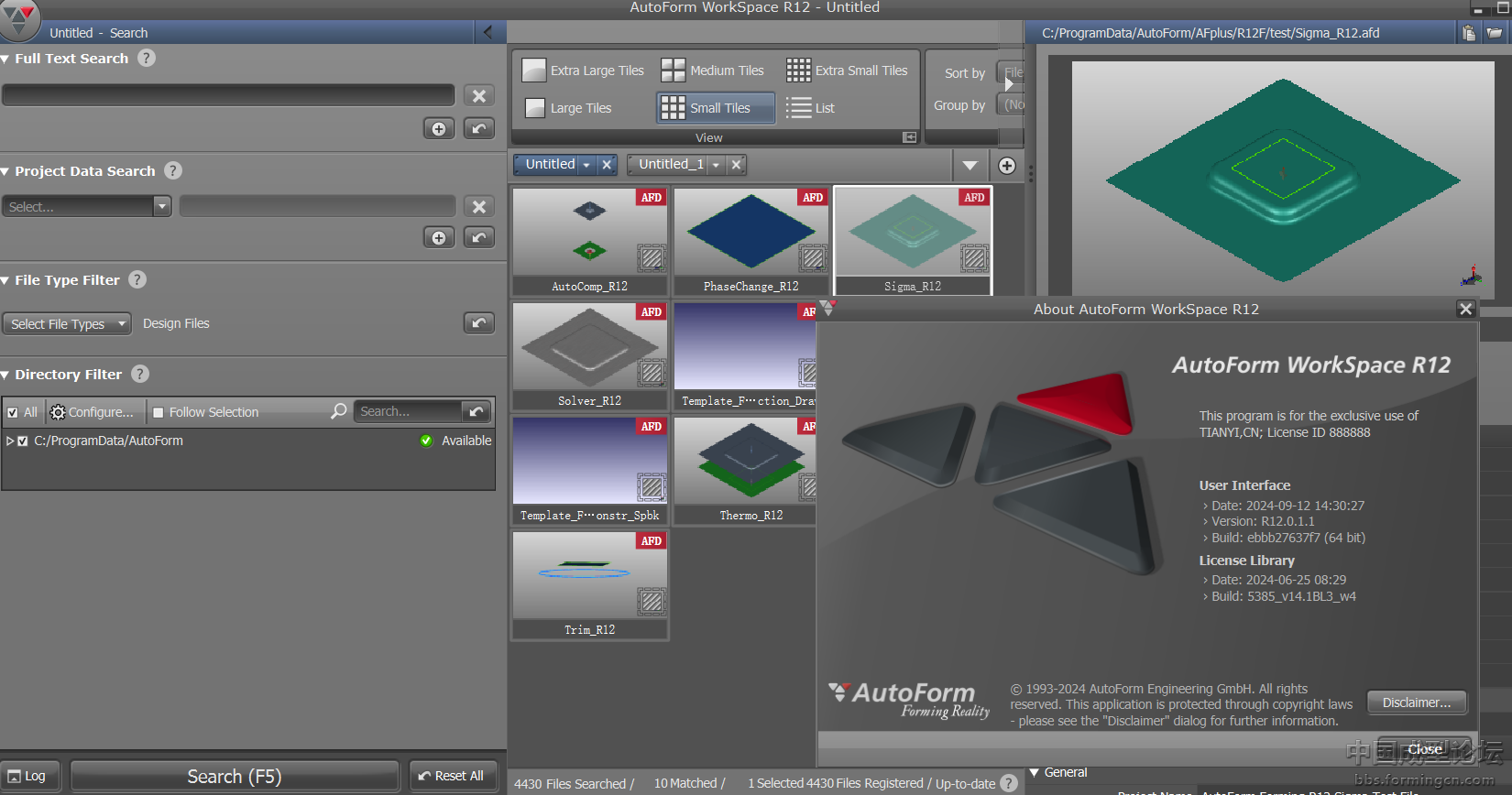Collapse the search panel with arrow
Viewport: 1512px width, 795px height.
(x=488, y=32)
